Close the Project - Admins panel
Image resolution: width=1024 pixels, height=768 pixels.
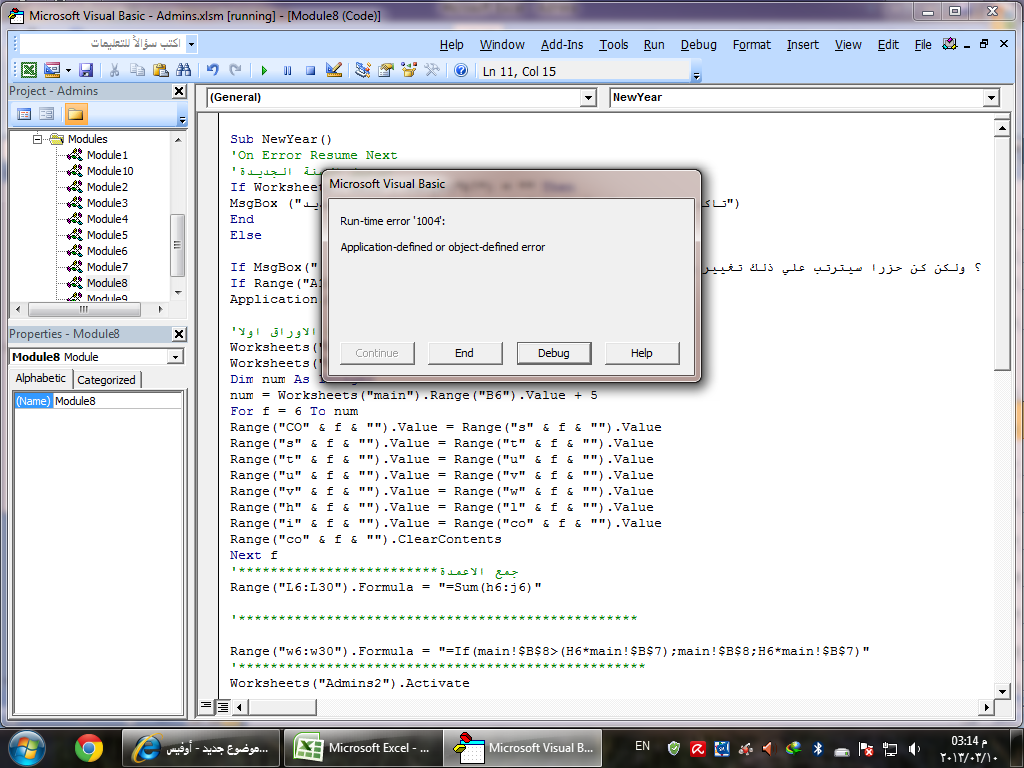[180, 91]
